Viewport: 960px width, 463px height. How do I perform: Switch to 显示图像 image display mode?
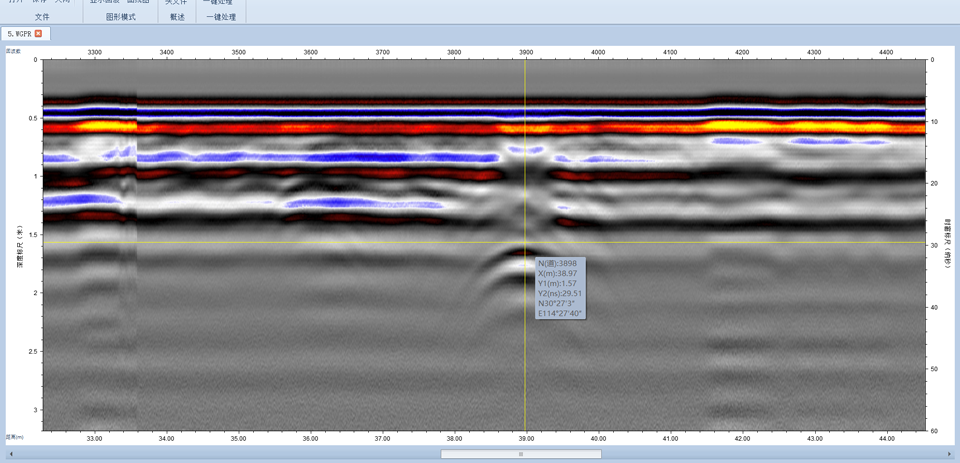coord(106,2)
